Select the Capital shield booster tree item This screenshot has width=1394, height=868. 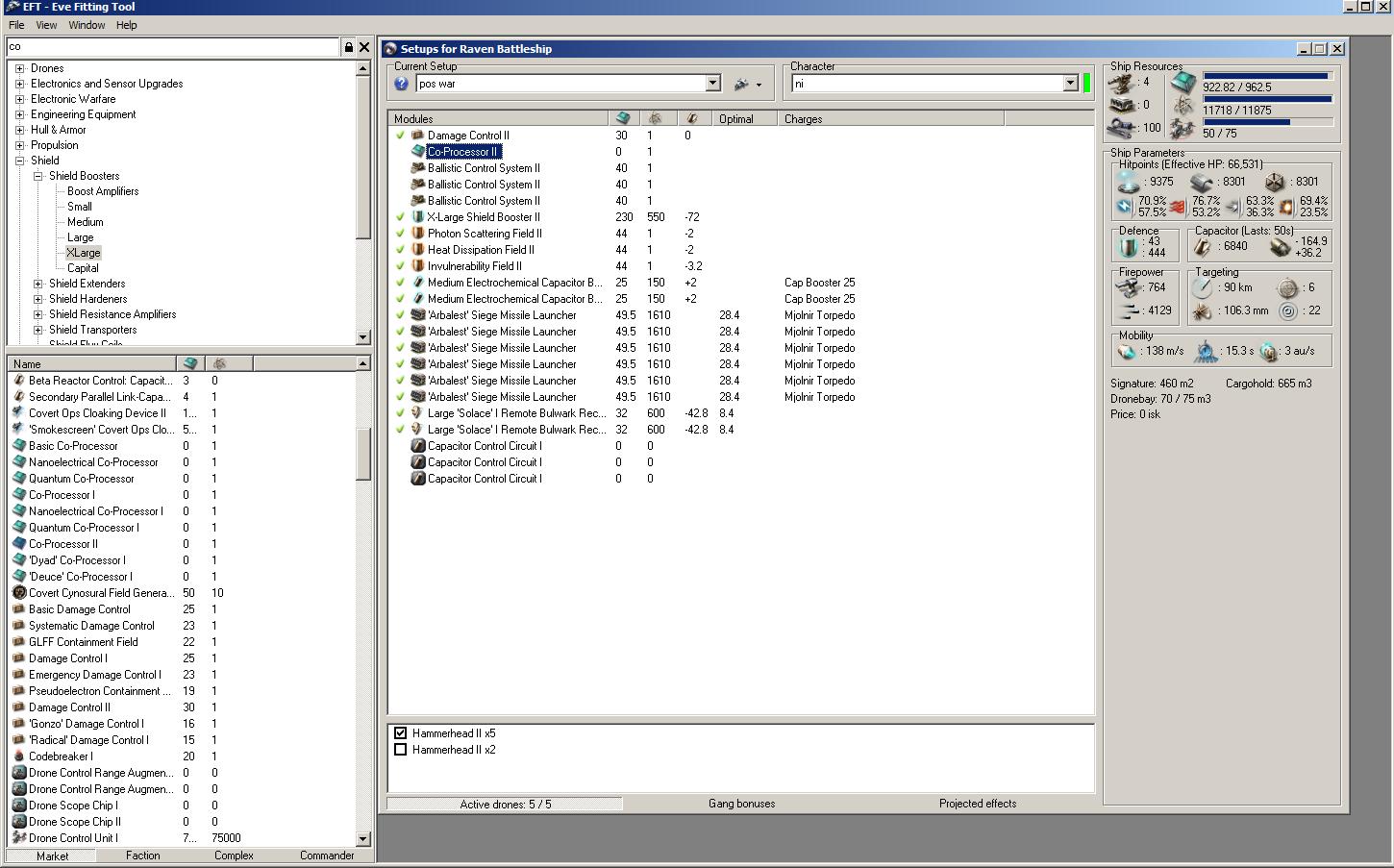(83, 268)
